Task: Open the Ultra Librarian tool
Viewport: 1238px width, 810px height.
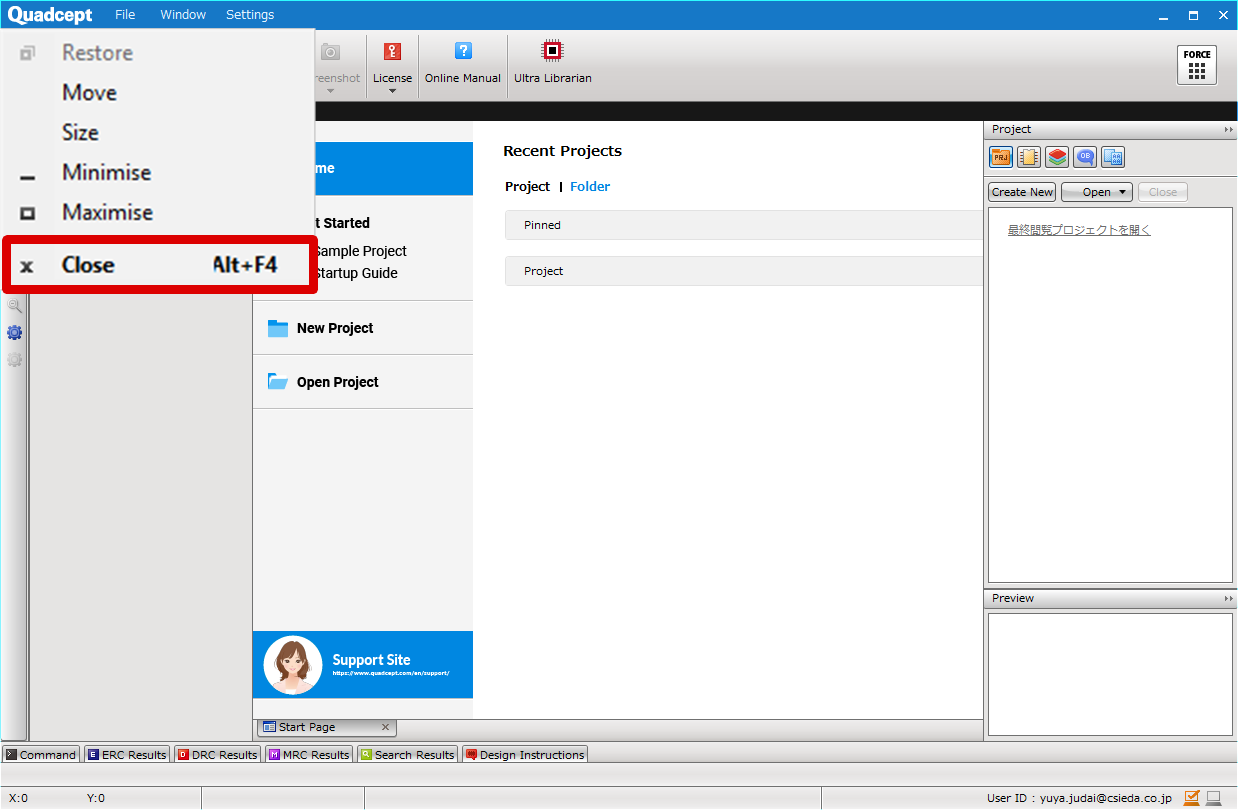Action: (552, 62)
